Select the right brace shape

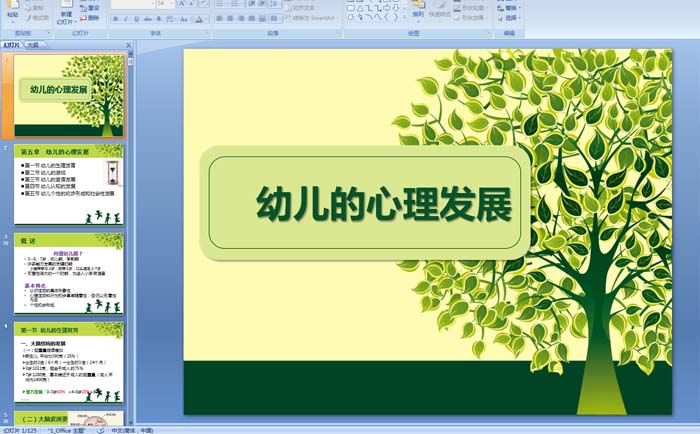click(396, 17)
